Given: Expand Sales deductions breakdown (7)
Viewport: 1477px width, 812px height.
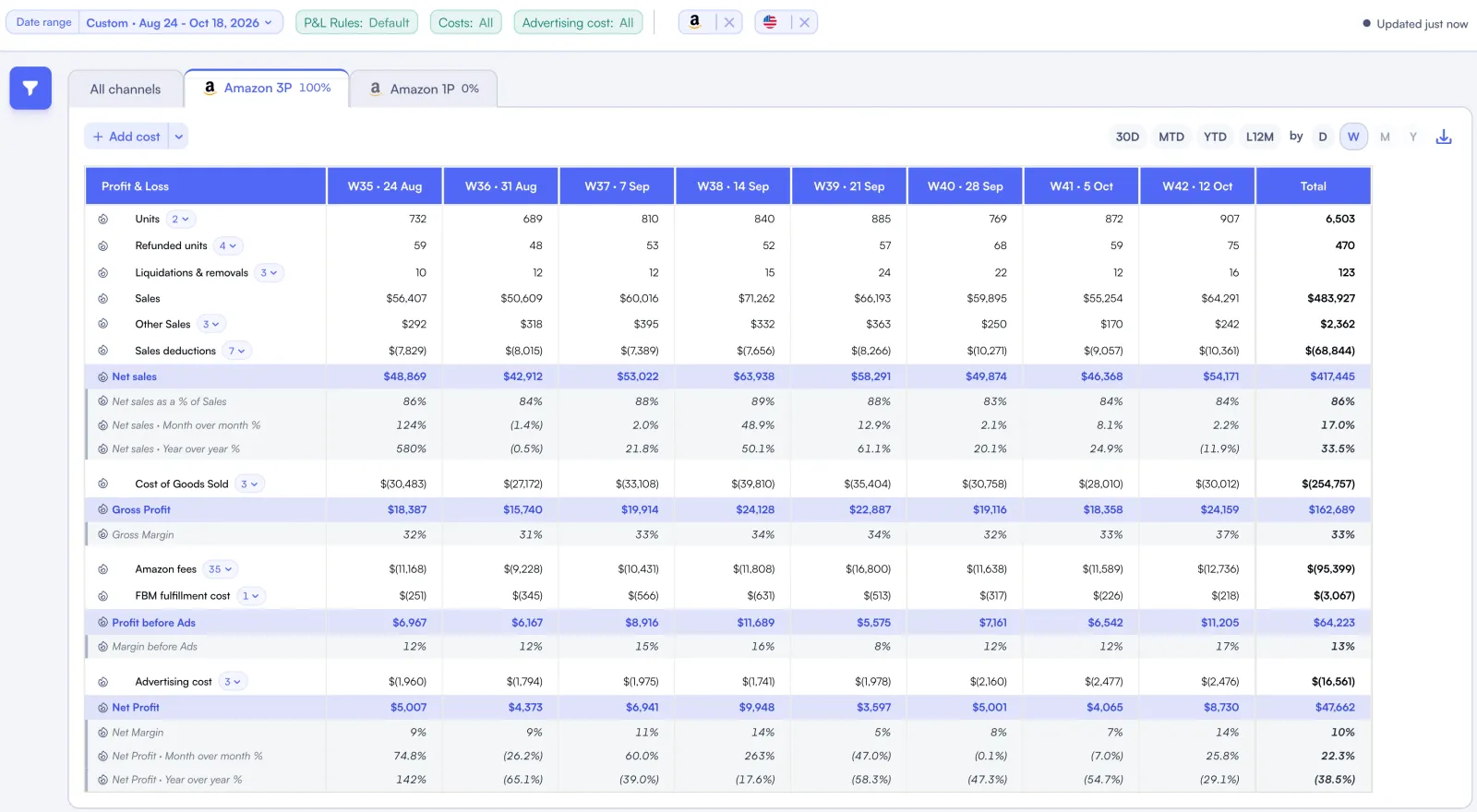Looking at the screenshot, I should click(x=237, y=352).
